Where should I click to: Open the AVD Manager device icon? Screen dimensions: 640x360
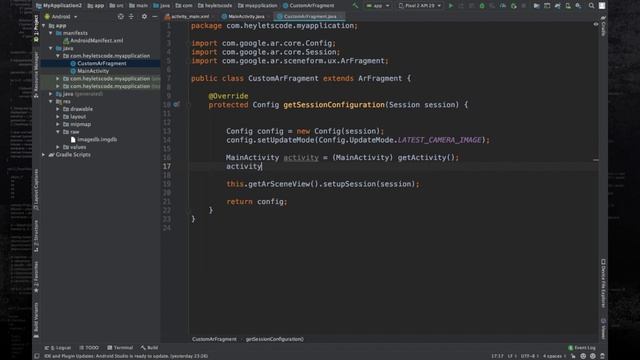568,6
